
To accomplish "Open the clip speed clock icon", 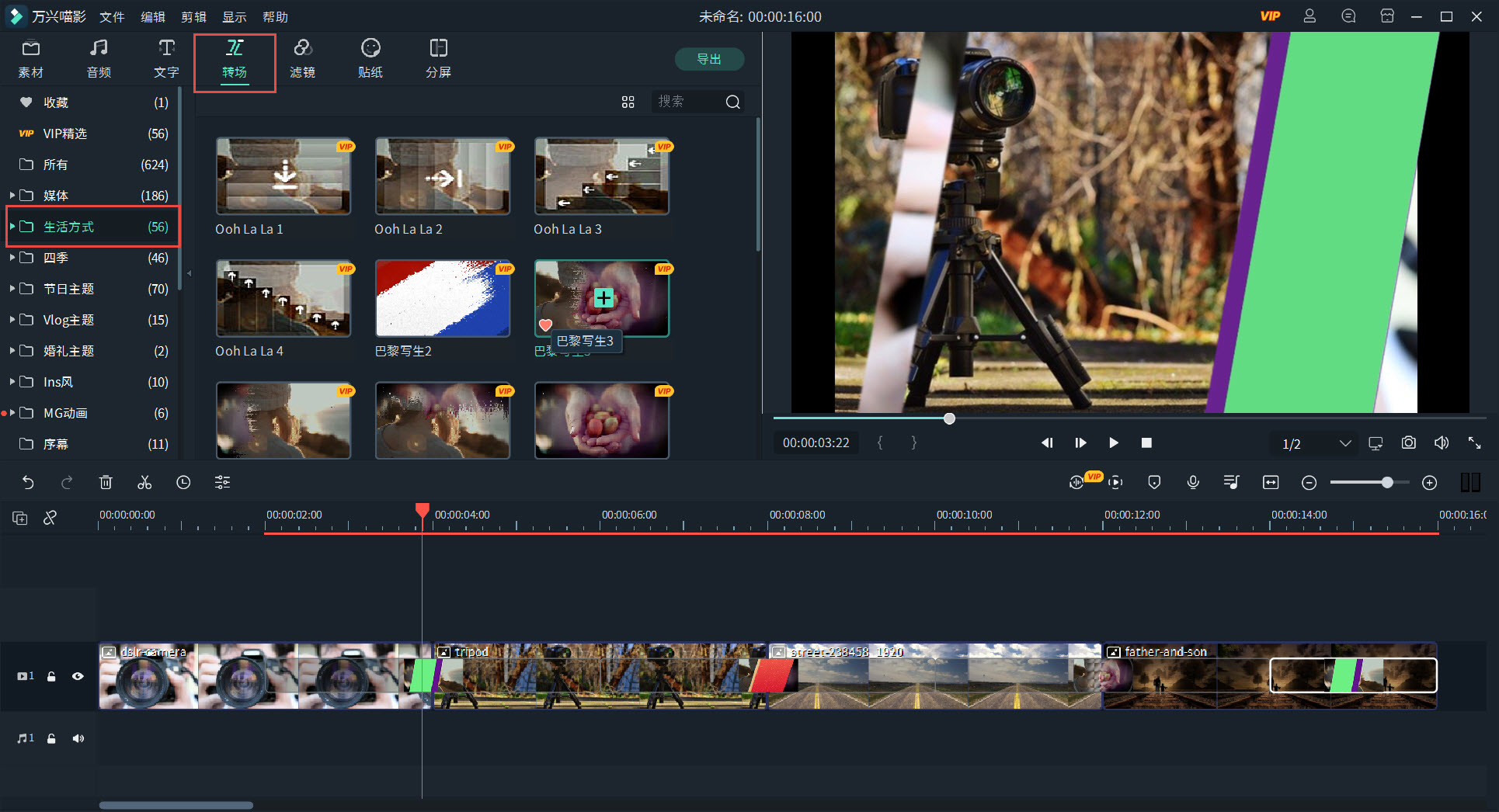I will 183,483.
